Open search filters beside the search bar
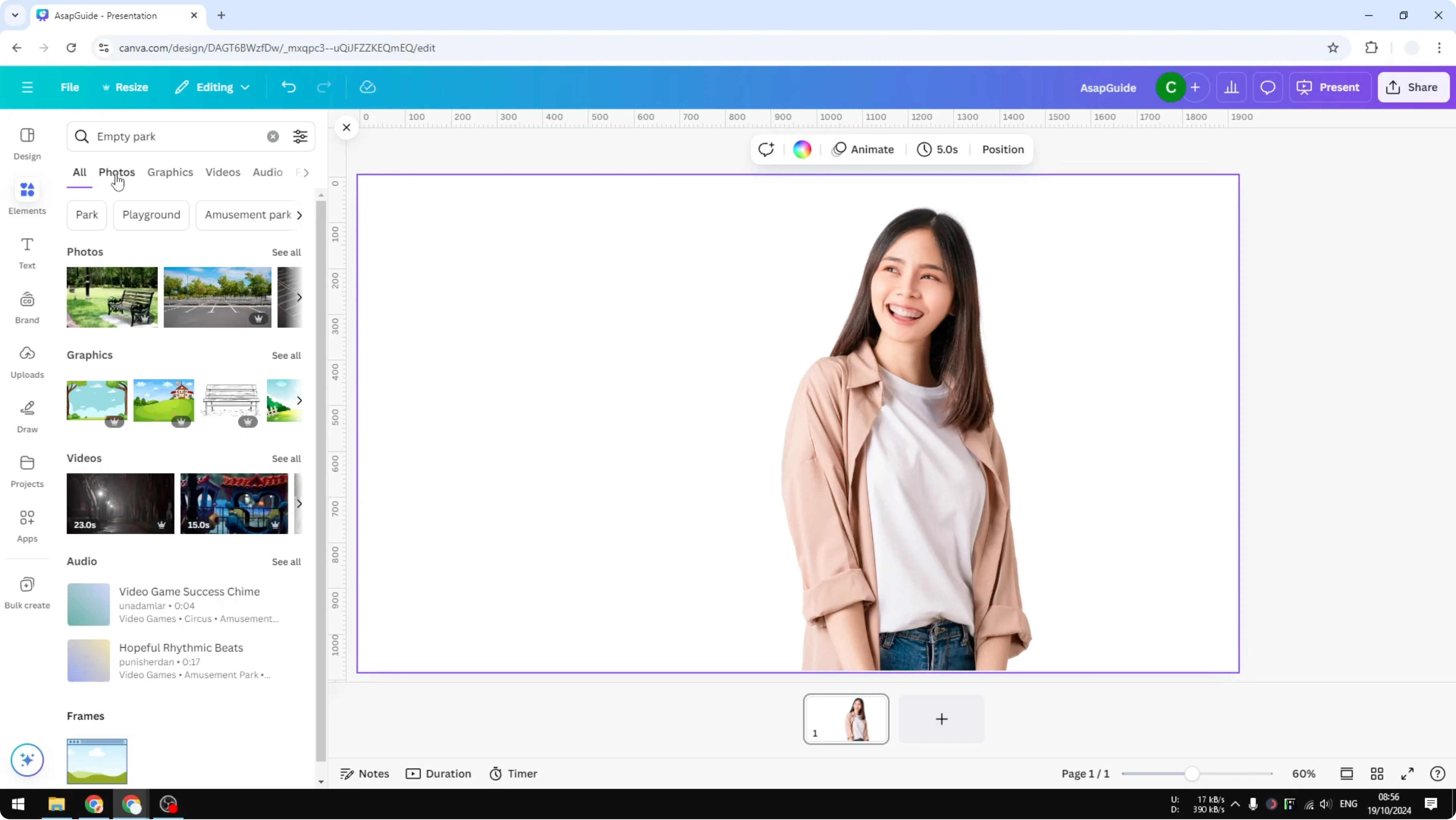 [300, 136]
